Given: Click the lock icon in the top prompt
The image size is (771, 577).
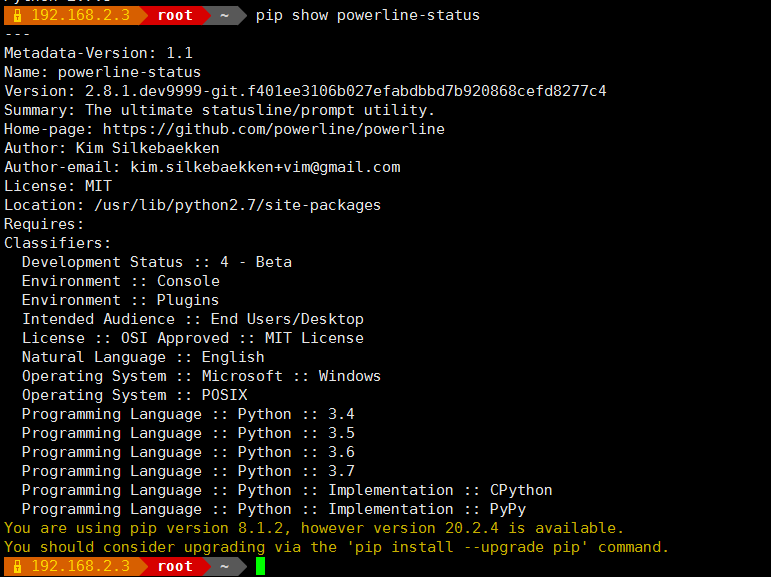Looking at the screenshot, I should (x=17, y=16).
